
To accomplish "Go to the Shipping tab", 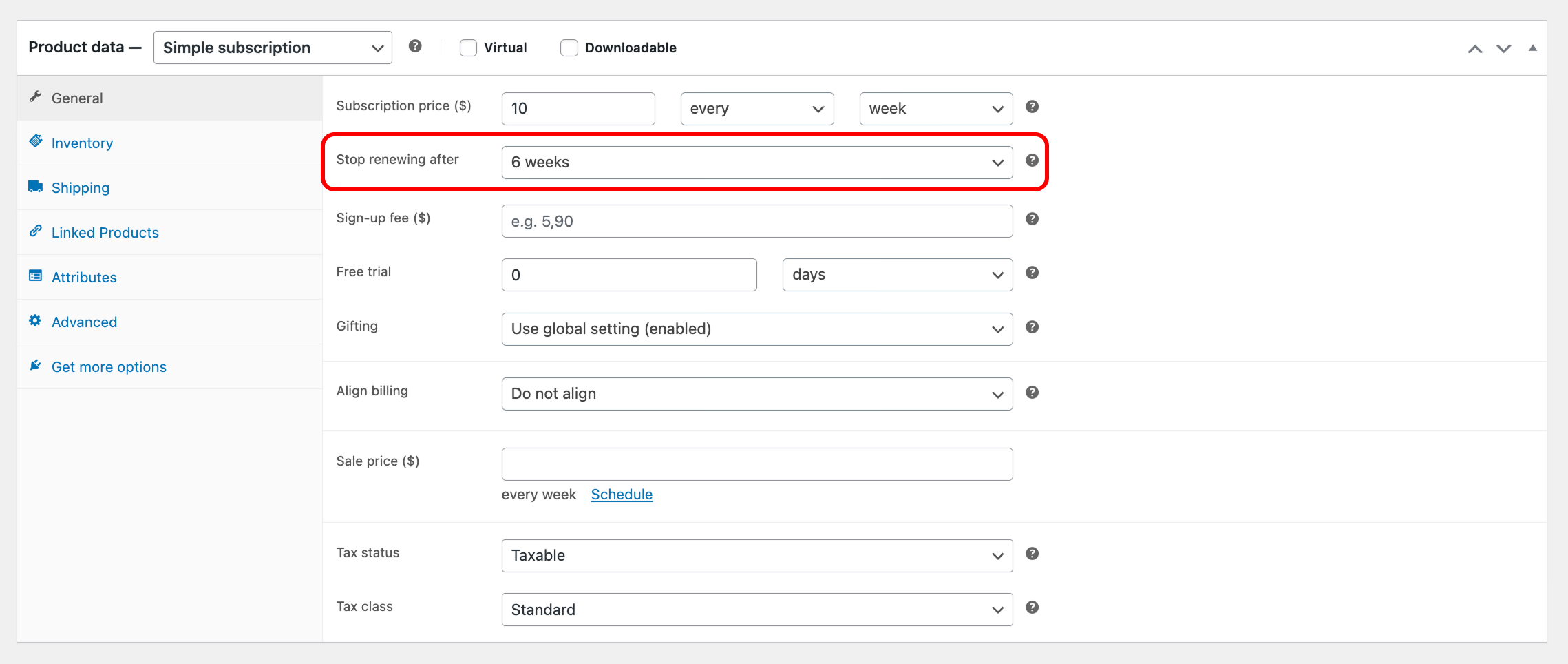I will pyautogui.click(x=169, y=187).
